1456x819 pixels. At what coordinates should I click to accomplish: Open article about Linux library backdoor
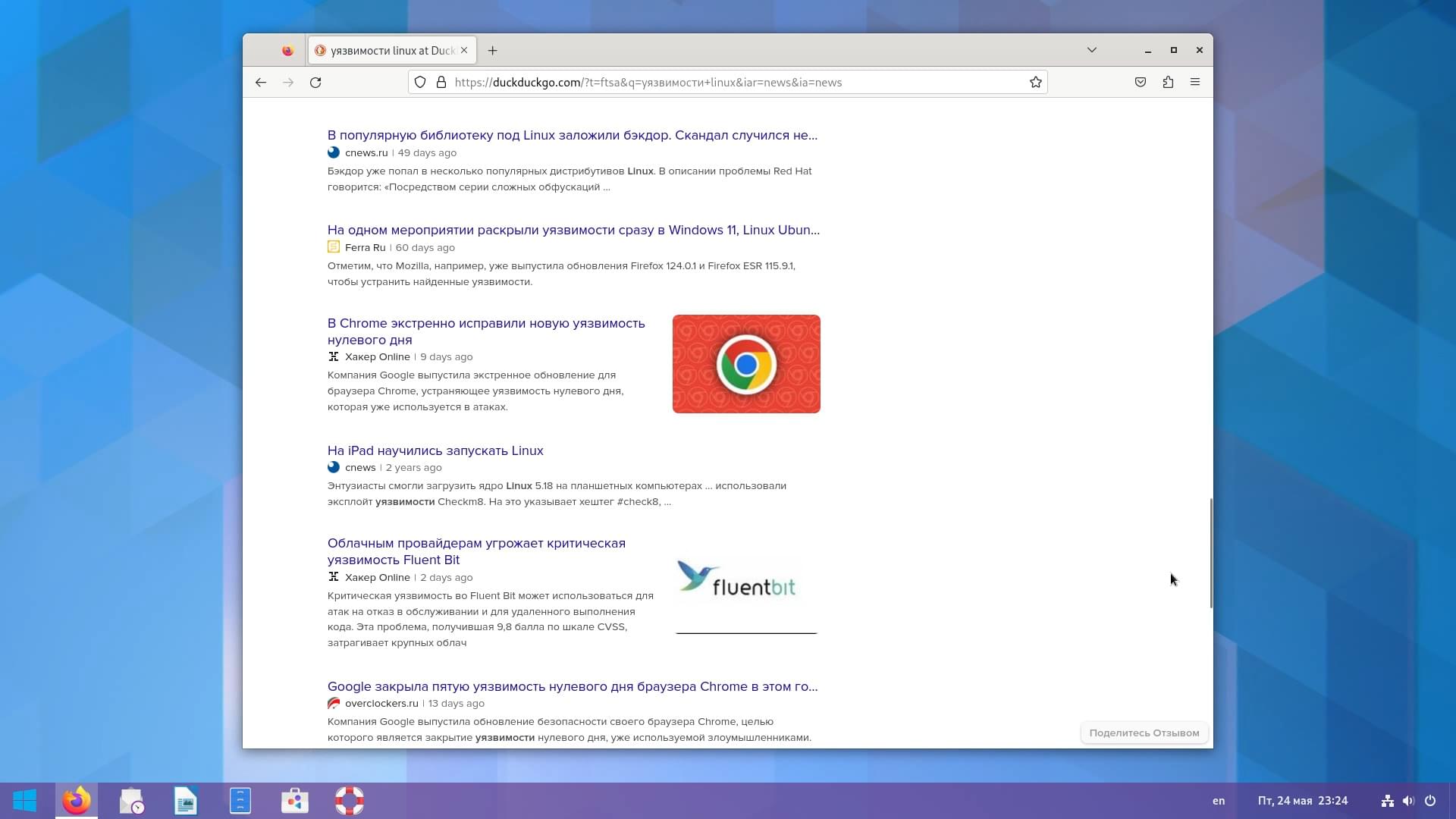tap(573, 136)
